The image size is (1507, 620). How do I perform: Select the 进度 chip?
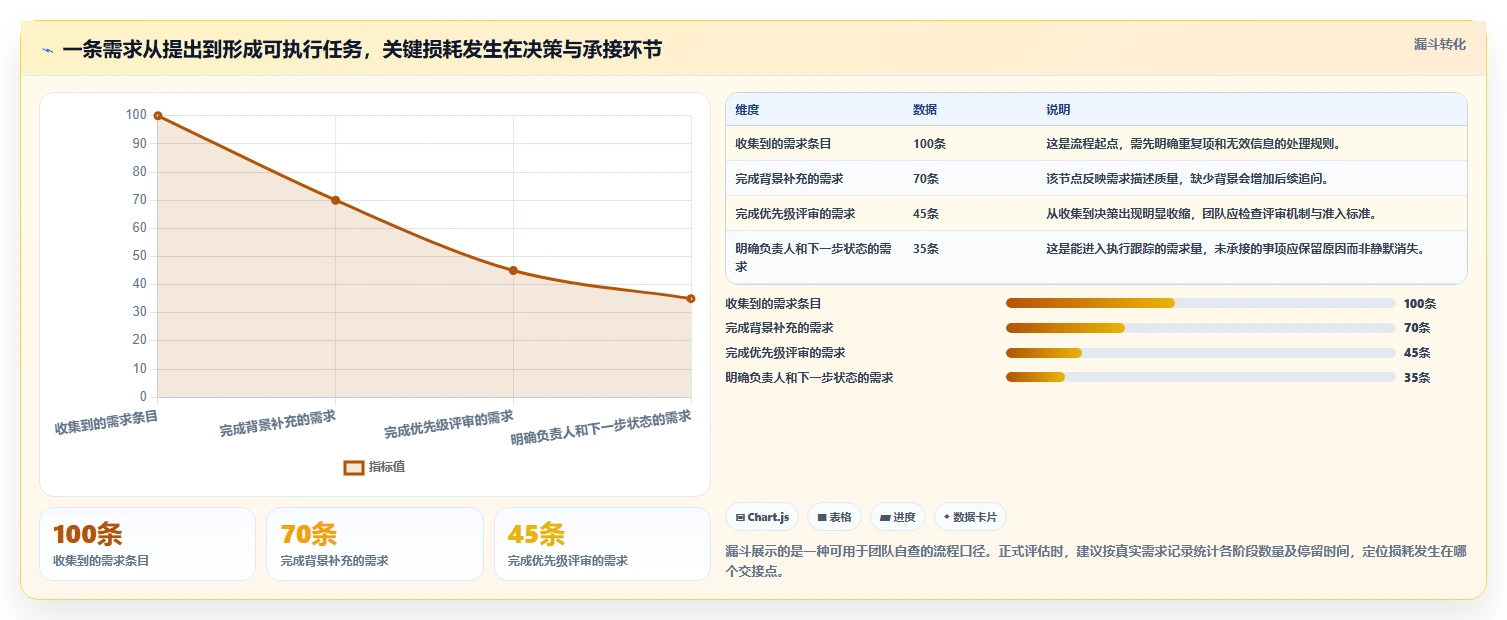(x=898, y=517)
